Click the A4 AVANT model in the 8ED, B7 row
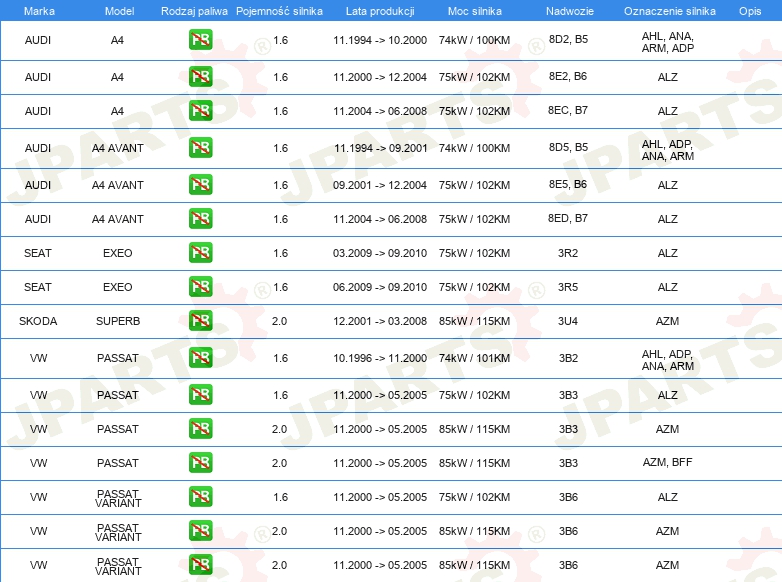Viewport: 782px width, 582px height. point(118,219)
